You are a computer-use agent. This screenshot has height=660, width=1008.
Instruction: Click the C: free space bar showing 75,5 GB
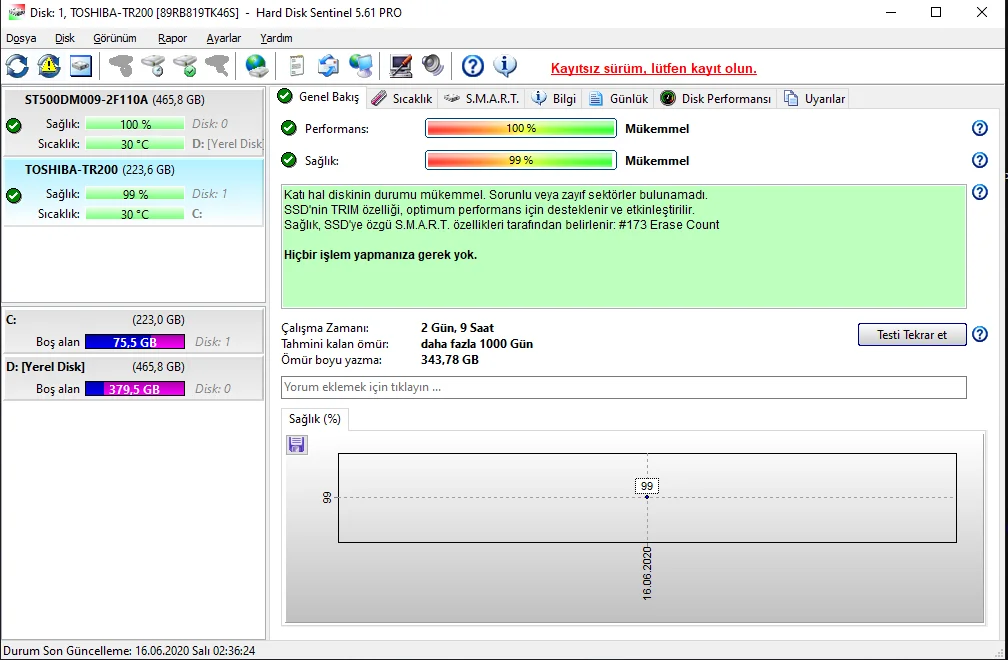[135, 342]
